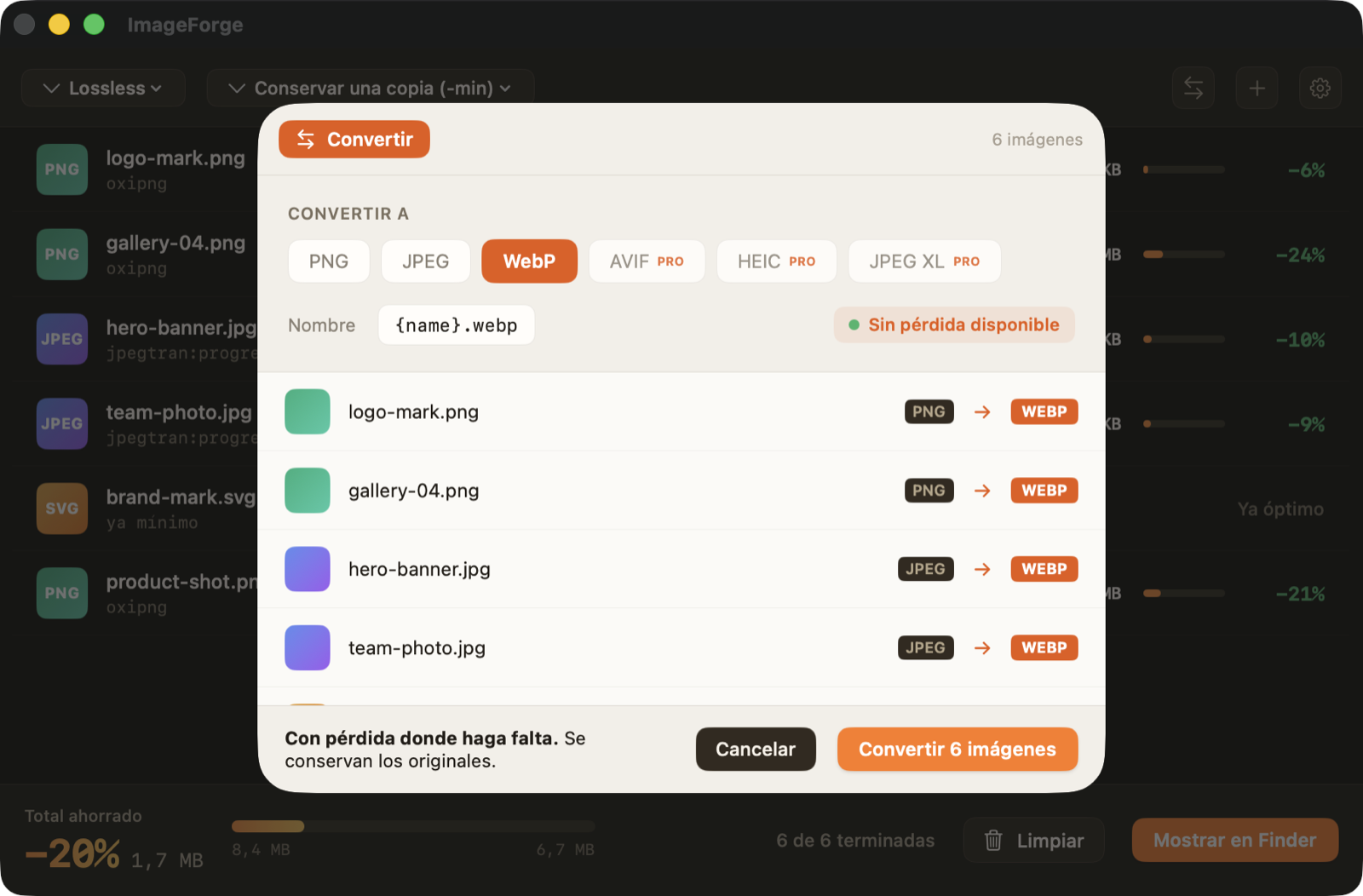Select JPEG as the output format

tap(426, 261)
